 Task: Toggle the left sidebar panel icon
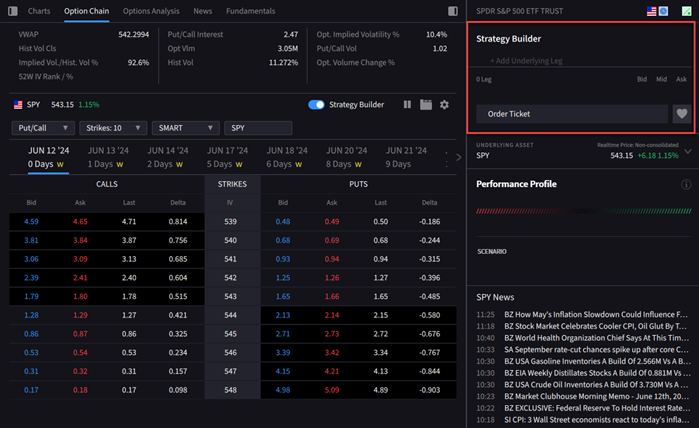tap(13, 11)
